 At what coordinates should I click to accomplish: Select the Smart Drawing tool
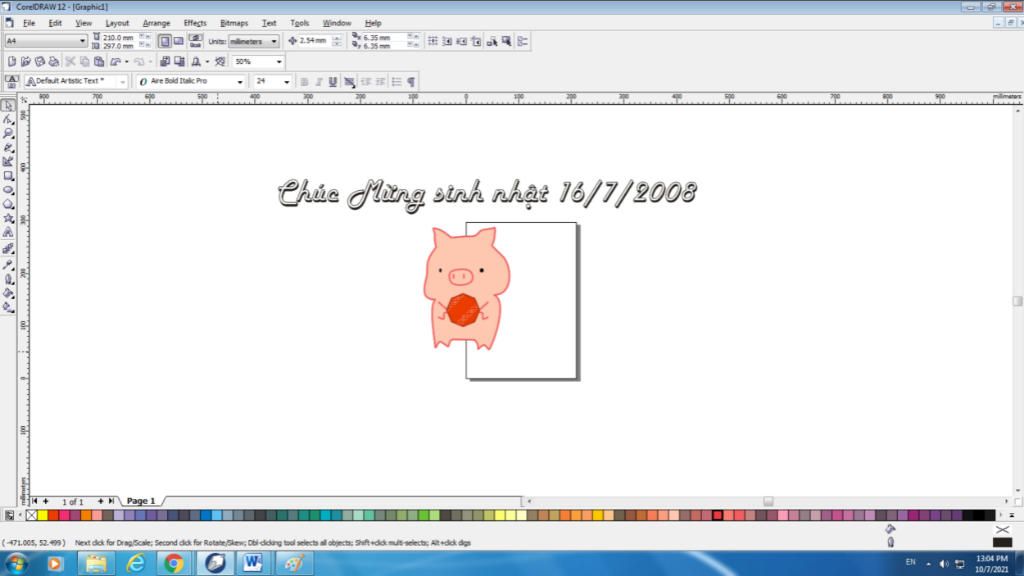pyautogui.click(x=8, y=161)
